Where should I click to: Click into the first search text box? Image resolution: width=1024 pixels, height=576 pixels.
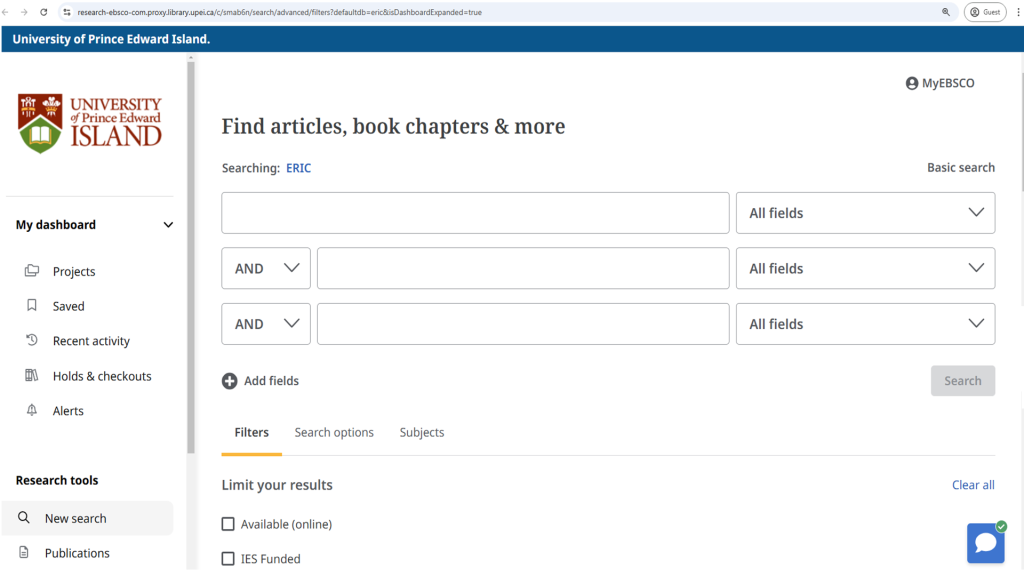475,213
